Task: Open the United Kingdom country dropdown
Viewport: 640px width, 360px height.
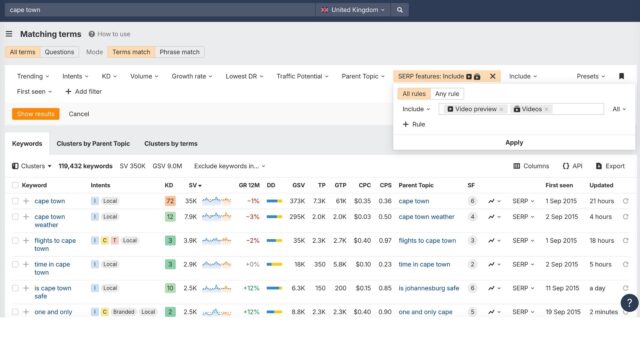Action: click(353, 10)
